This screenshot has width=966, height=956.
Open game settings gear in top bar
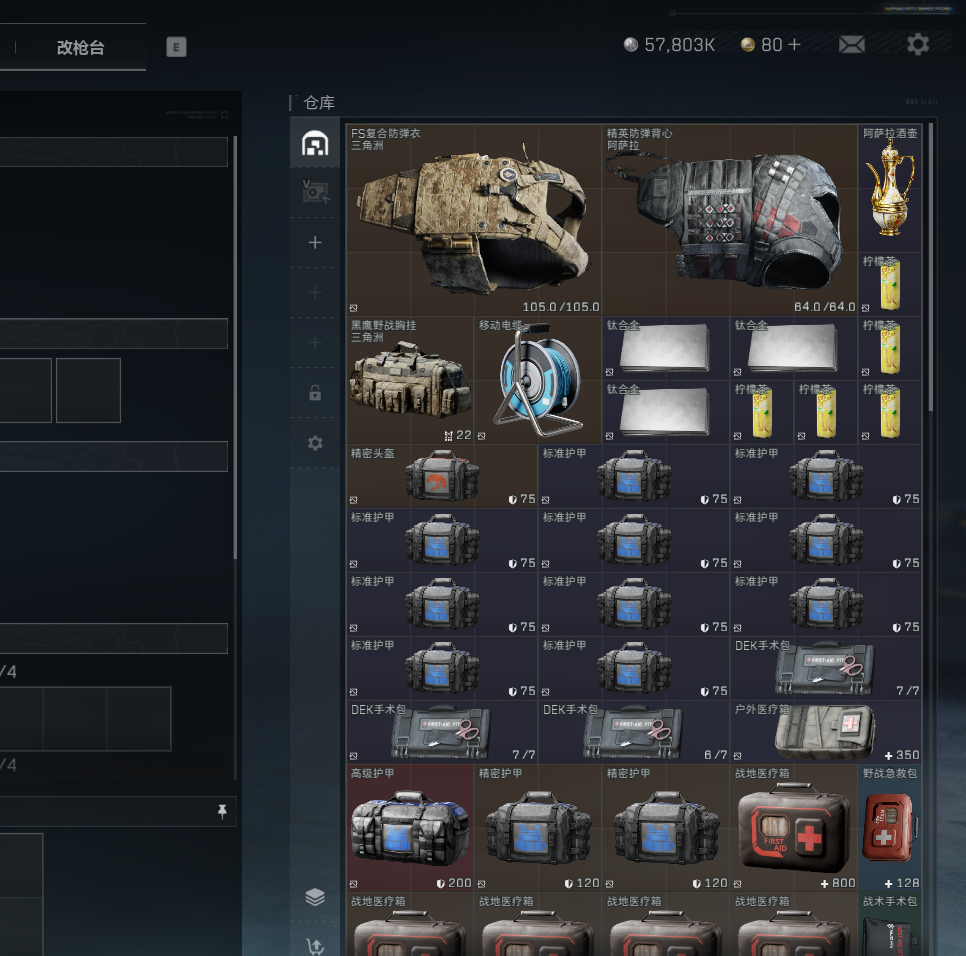[x=917, y=44]
